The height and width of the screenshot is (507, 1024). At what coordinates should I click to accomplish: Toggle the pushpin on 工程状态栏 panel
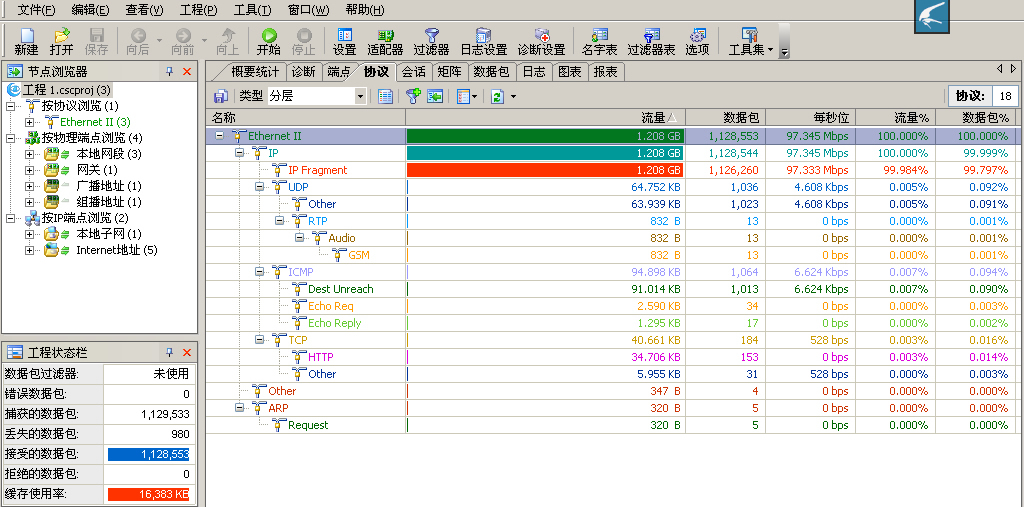(169, 352)
